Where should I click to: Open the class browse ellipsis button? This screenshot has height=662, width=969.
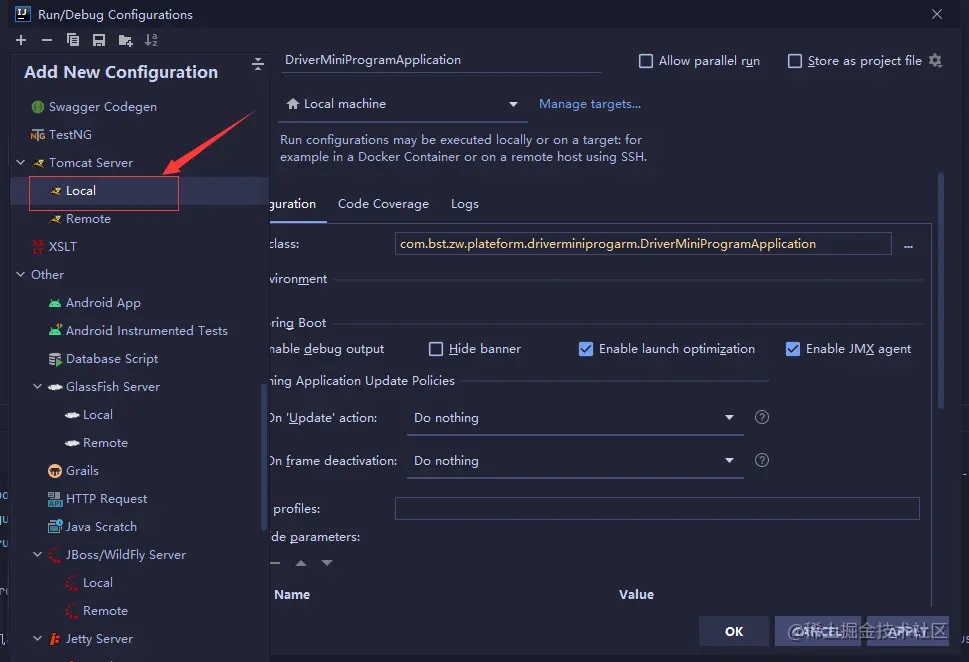(908, 245)
